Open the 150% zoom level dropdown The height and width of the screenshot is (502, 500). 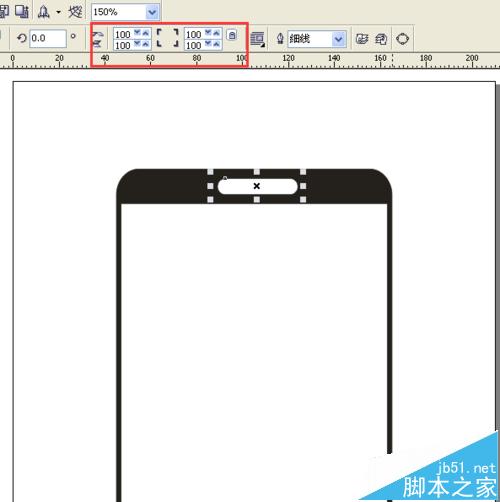pos(152,12)
